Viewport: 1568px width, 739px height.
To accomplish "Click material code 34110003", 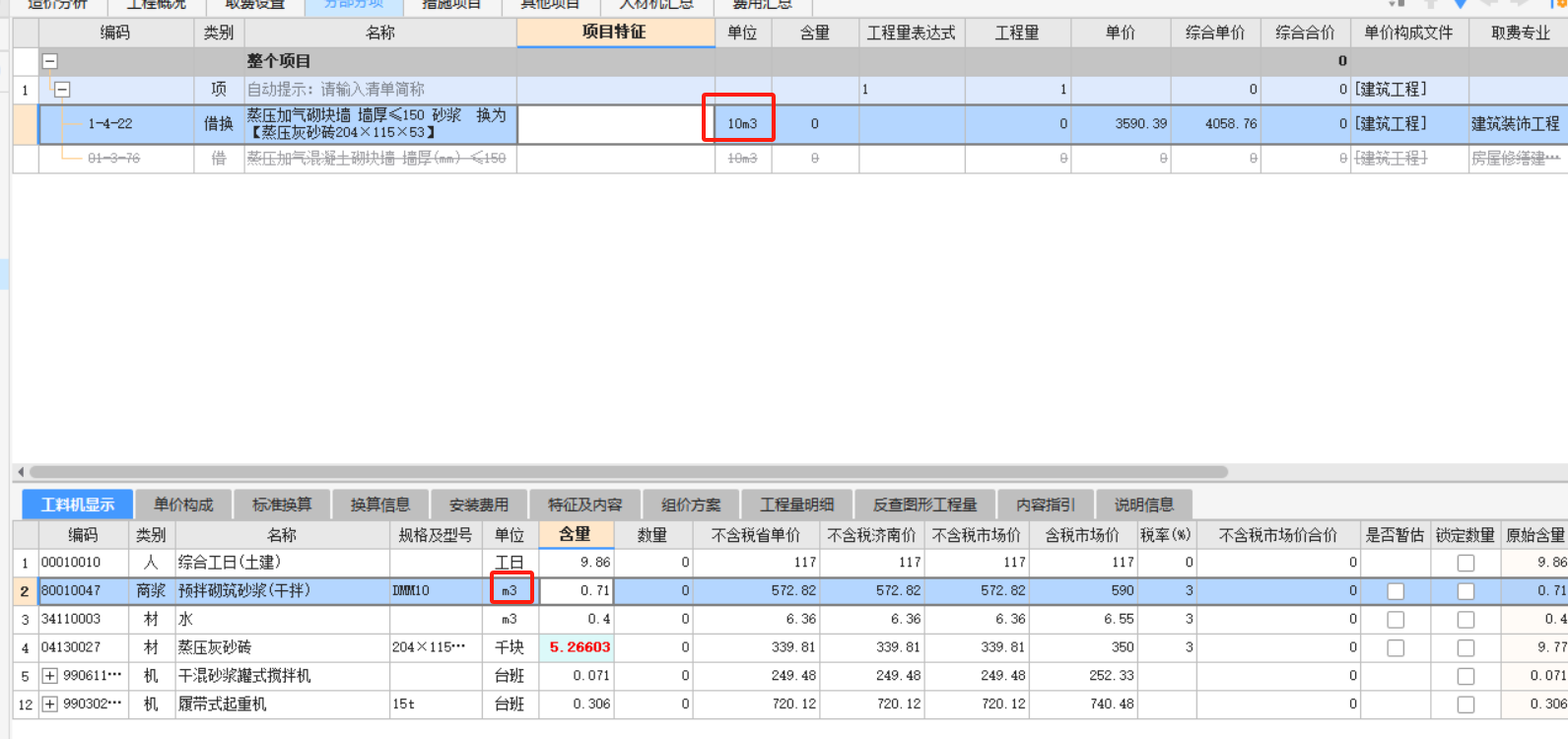I will point(83,620).
